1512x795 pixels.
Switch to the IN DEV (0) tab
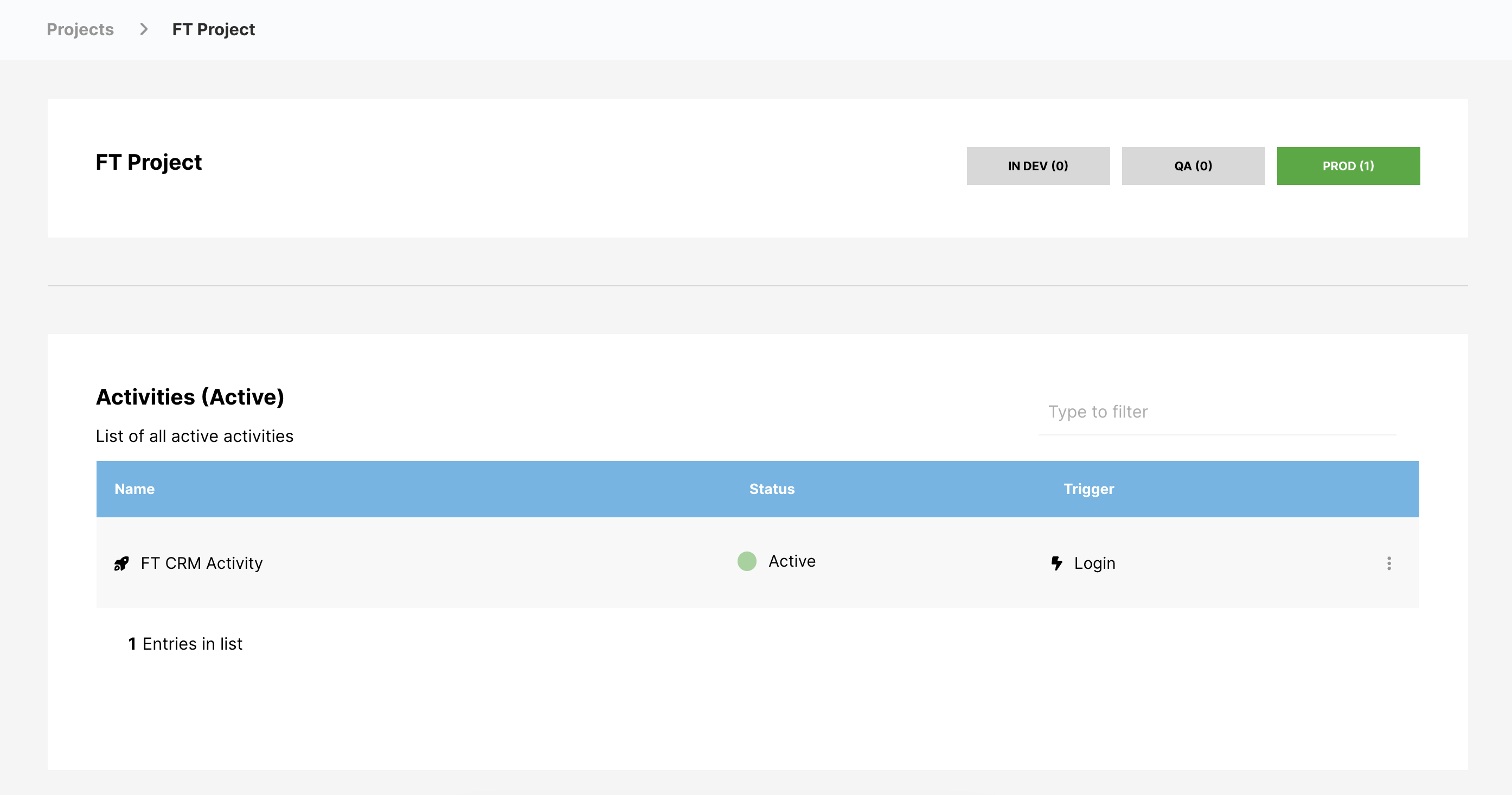point(1038,166)
